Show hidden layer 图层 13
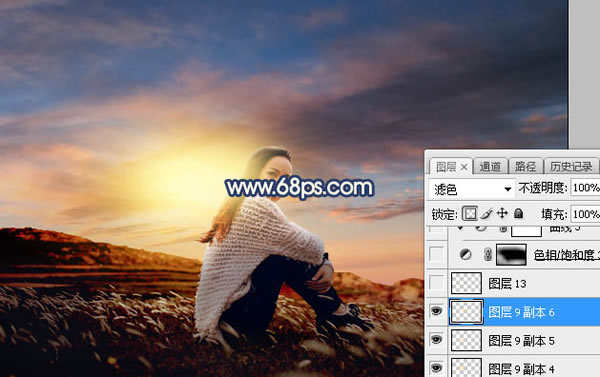 (x=436, y=283)
